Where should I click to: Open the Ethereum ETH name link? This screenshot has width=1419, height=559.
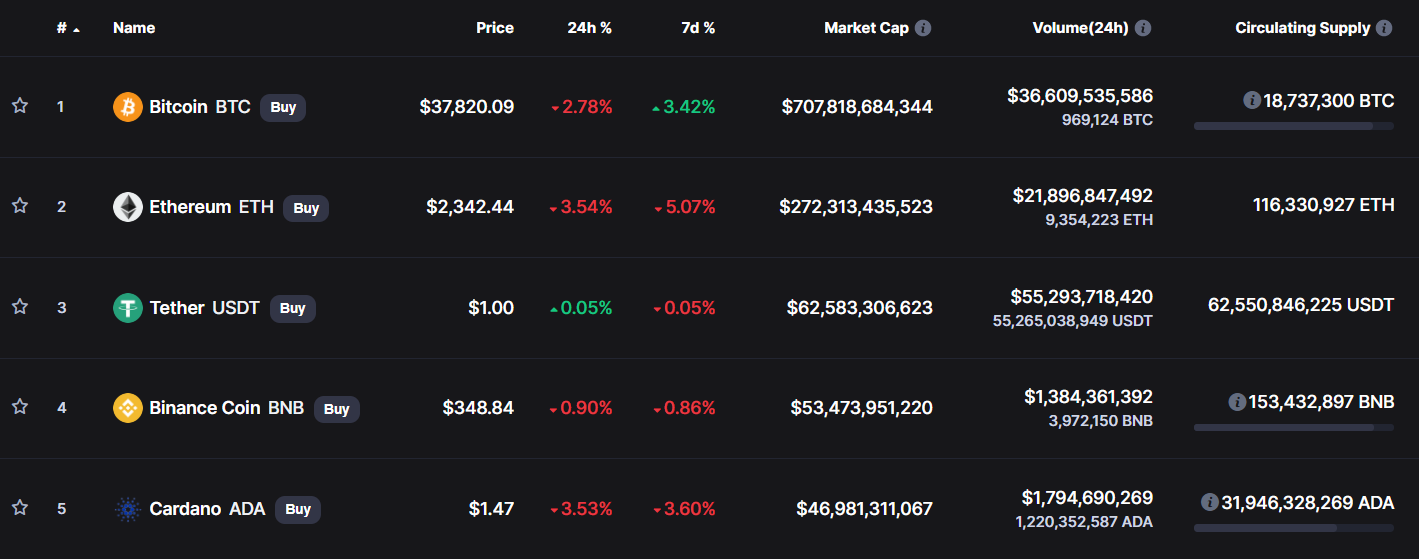point(211,207)
